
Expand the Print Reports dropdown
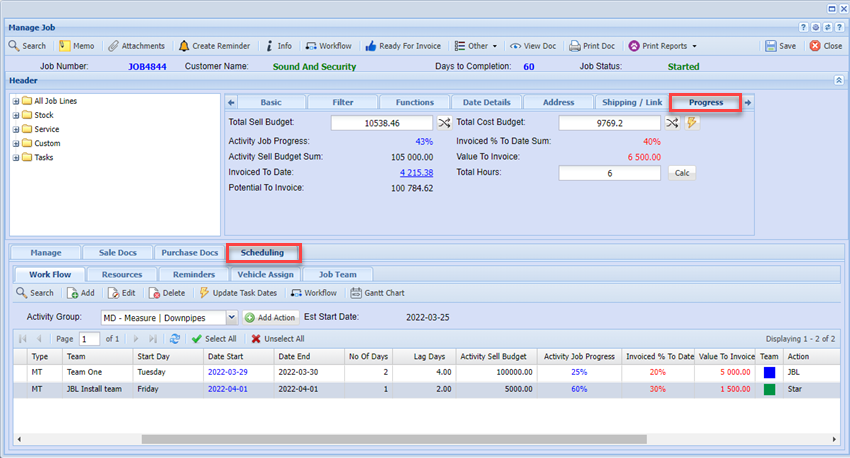tap(694, 46)
